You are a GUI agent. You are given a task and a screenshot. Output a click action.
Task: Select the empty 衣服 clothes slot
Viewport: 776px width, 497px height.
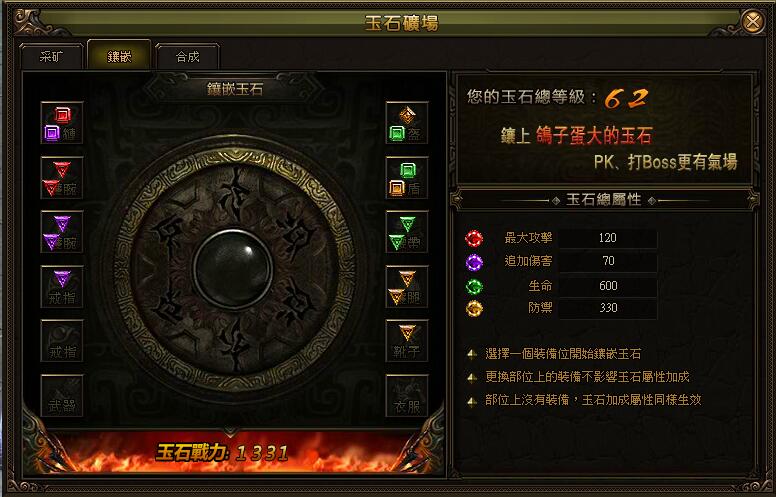pyautogui.click(x=407, y=396)
